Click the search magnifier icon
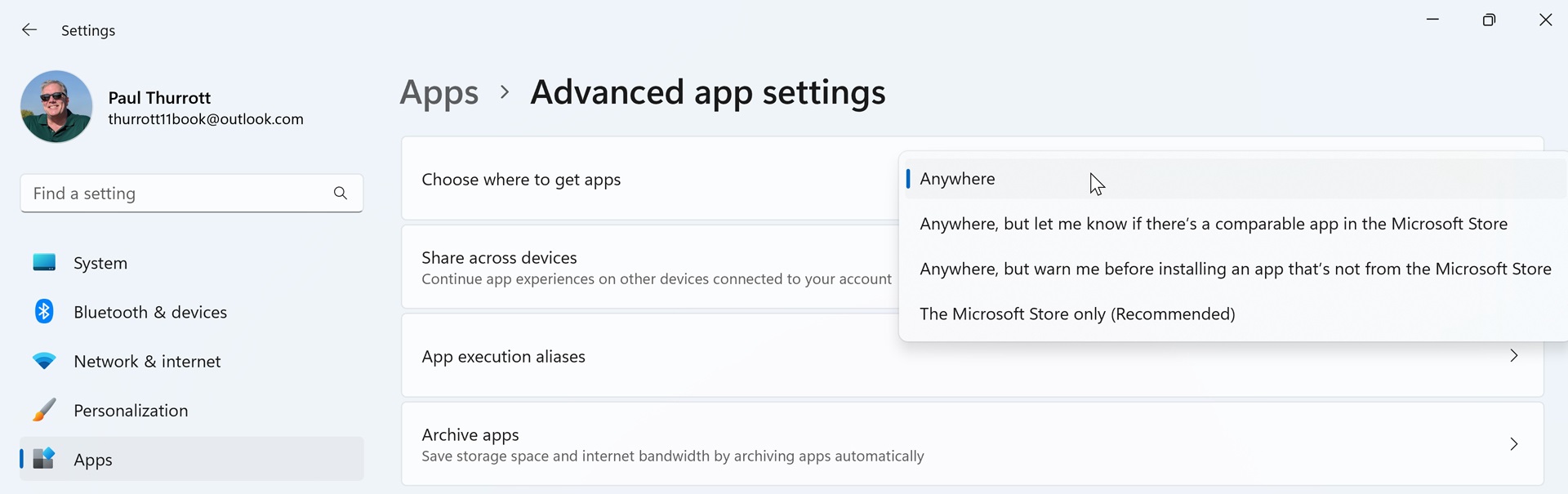 tap(341, 194)
